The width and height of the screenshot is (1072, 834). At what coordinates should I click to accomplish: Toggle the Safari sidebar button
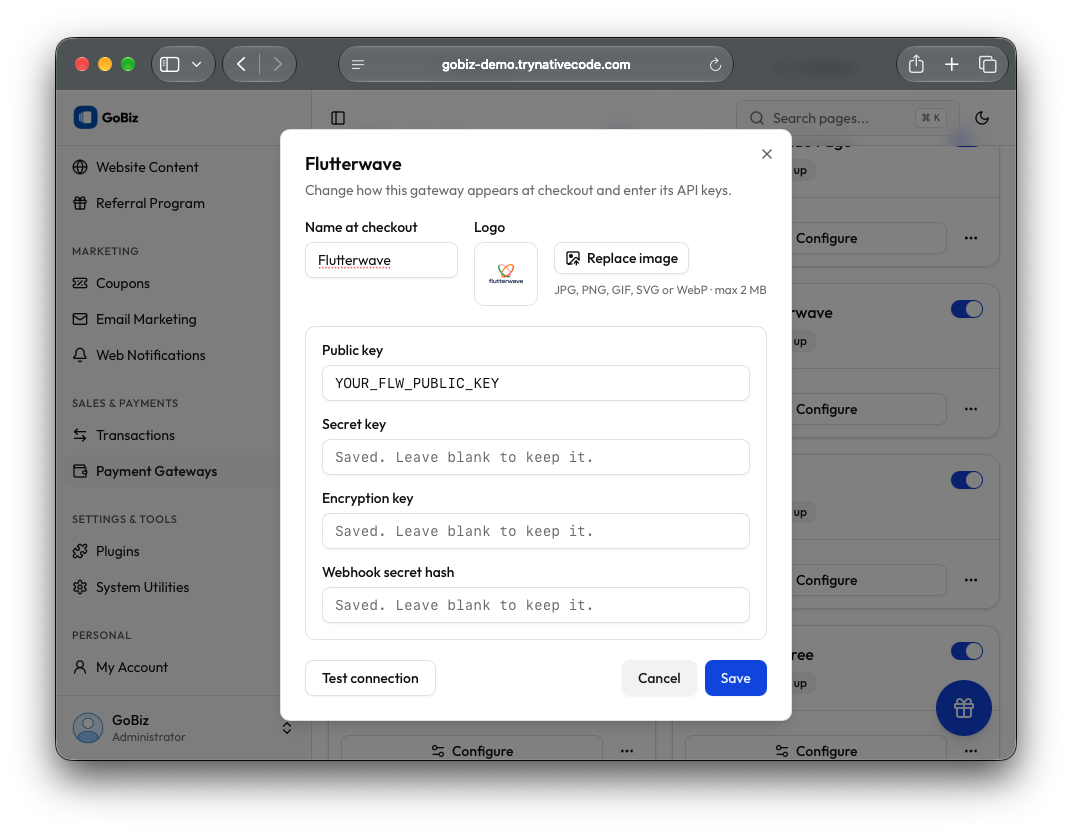point(170,64)
